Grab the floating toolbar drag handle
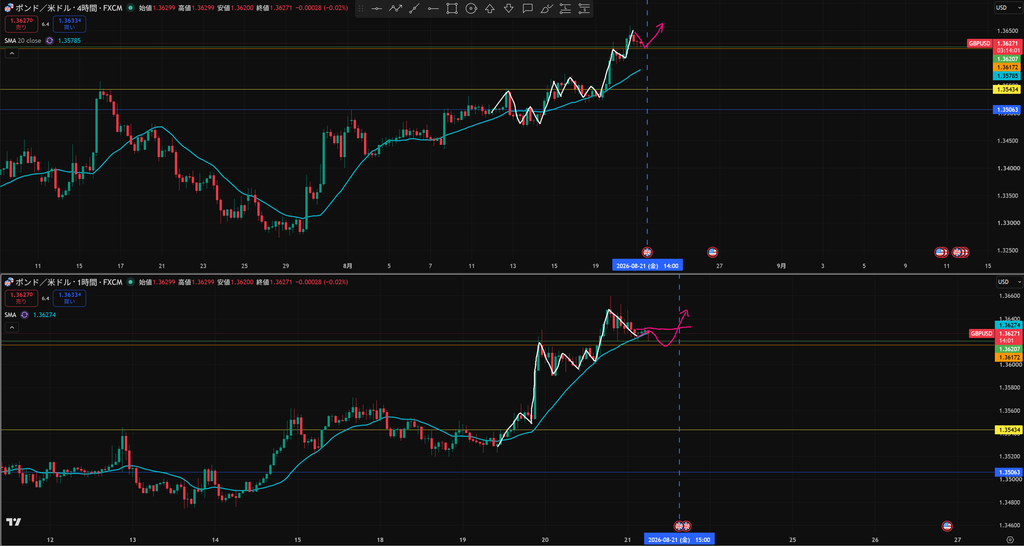This screenshot has height=546, width=1024. (x=362, y=8)
